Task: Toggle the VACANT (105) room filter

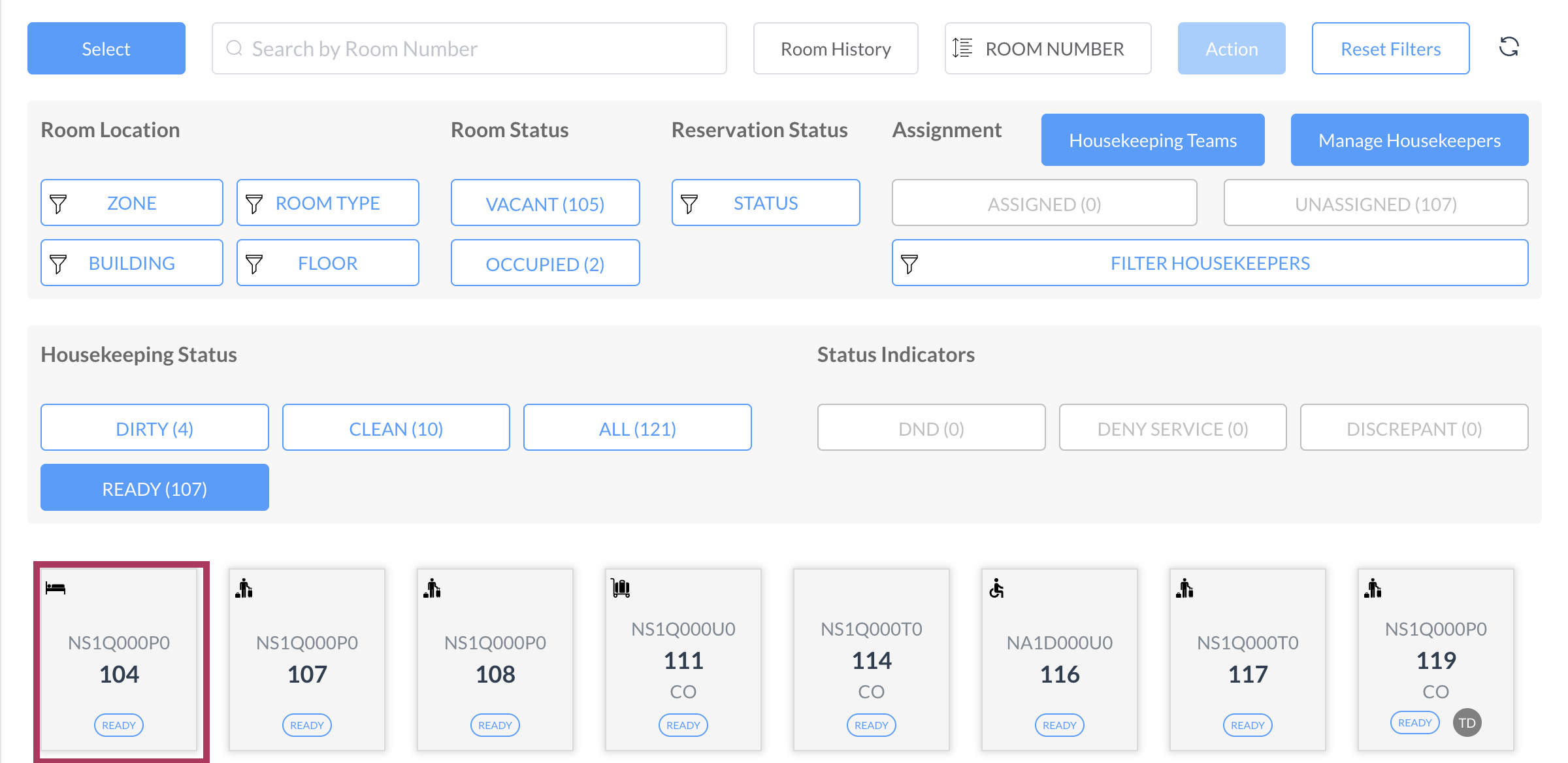Action: pos(545,203)
